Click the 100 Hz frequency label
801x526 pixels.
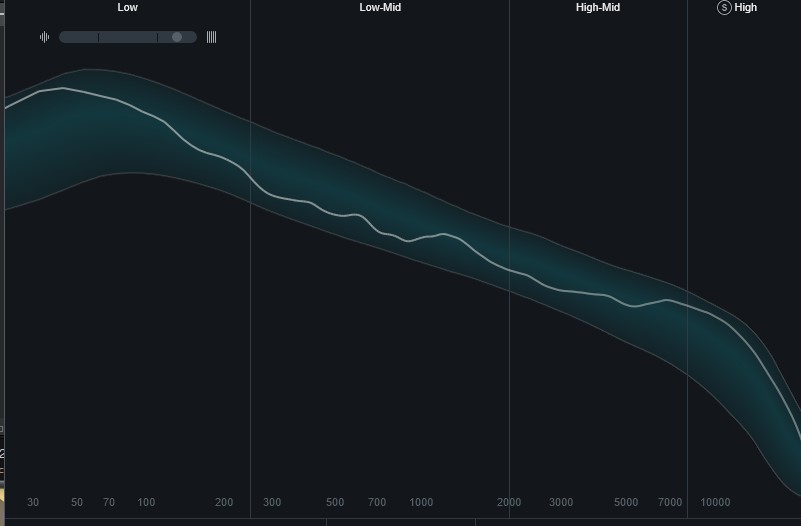click(146, 502)
